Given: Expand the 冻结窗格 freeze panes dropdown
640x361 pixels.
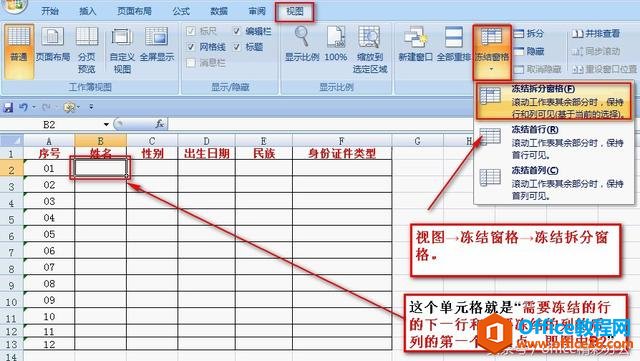Looking at the screenshot, I should [491, 70].
